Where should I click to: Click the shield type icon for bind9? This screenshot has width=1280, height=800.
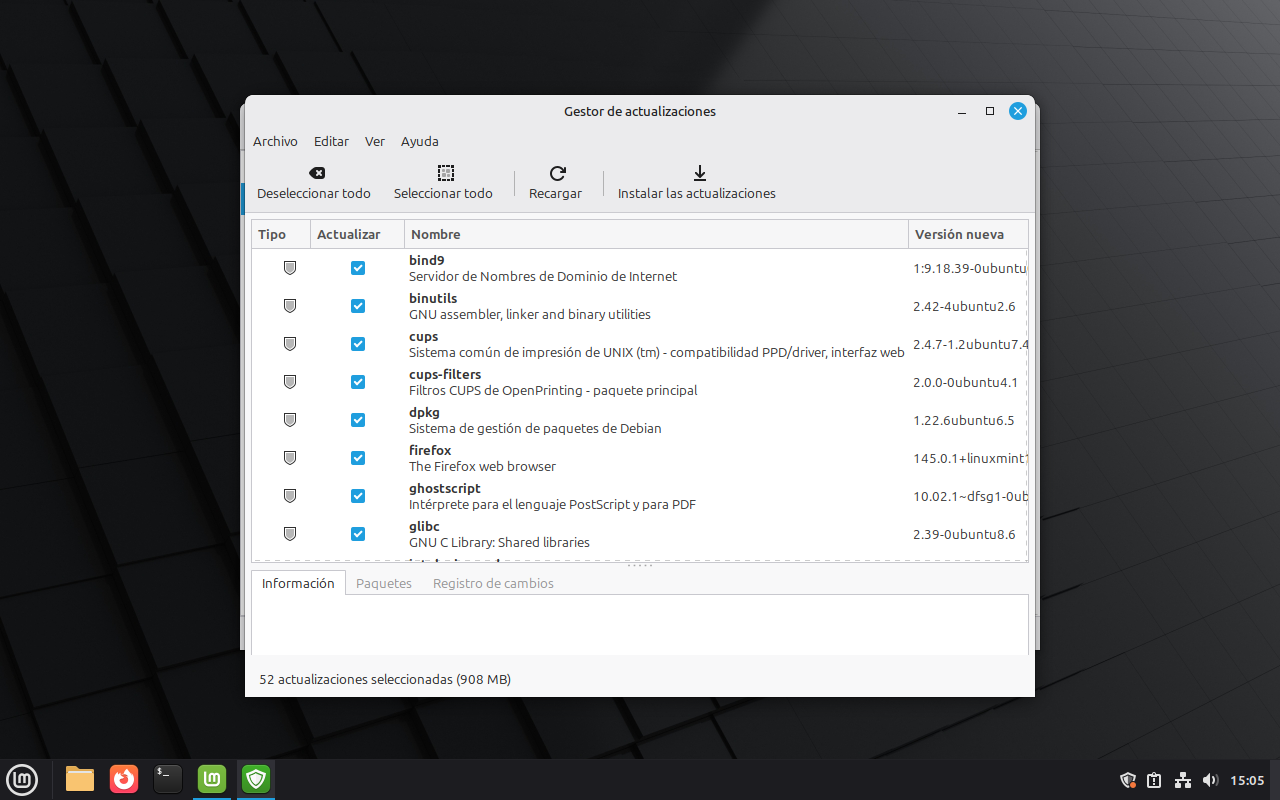[290, 268]
